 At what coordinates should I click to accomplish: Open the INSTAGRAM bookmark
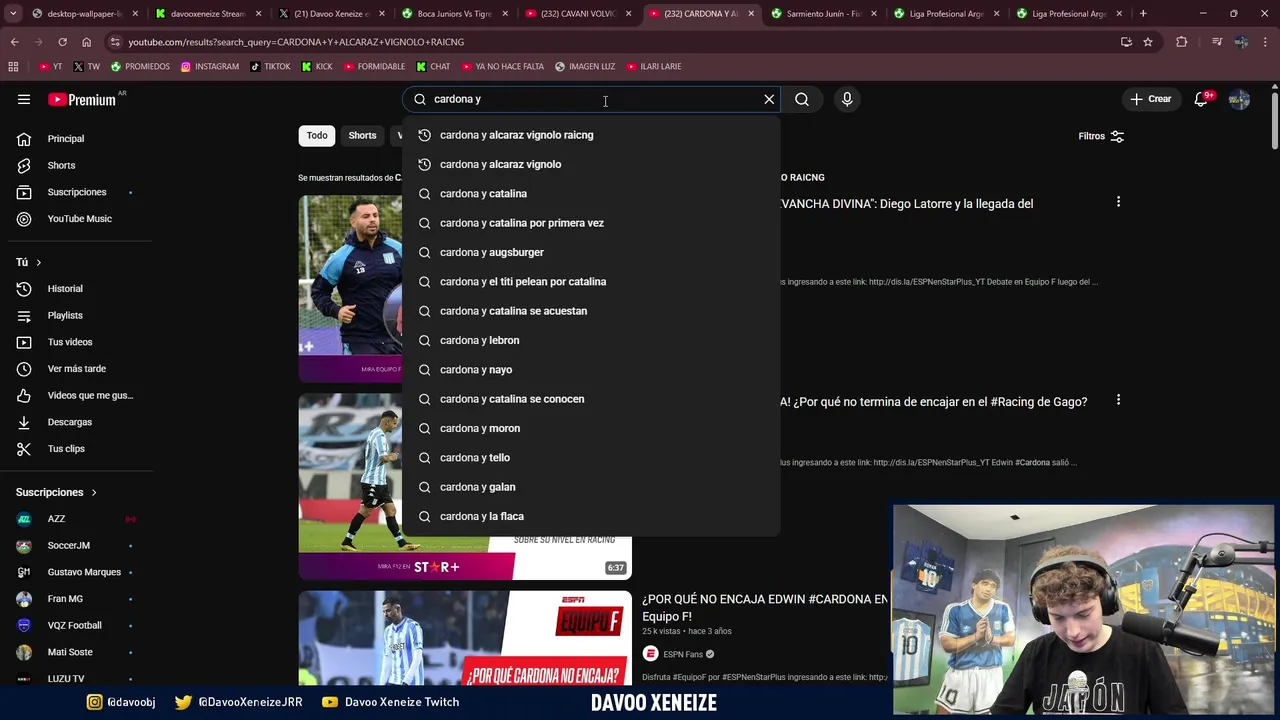coord(210,66)
